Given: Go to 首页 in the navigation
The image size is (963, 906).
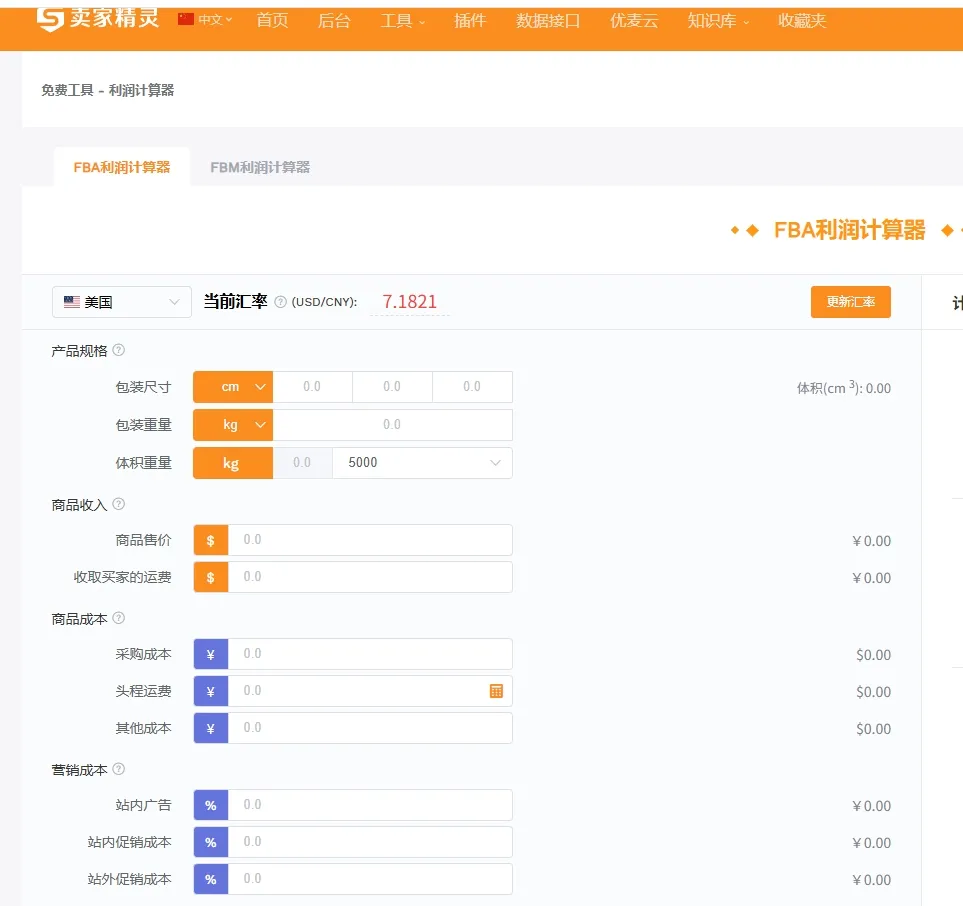Looking at the screenshot, I should (x=272, y=21).
